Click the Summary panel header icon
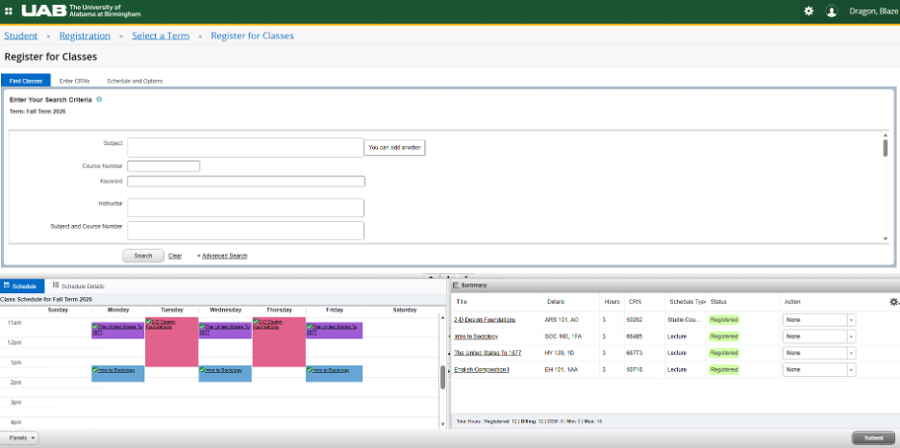The image size is (900, 448). (455, 285)
